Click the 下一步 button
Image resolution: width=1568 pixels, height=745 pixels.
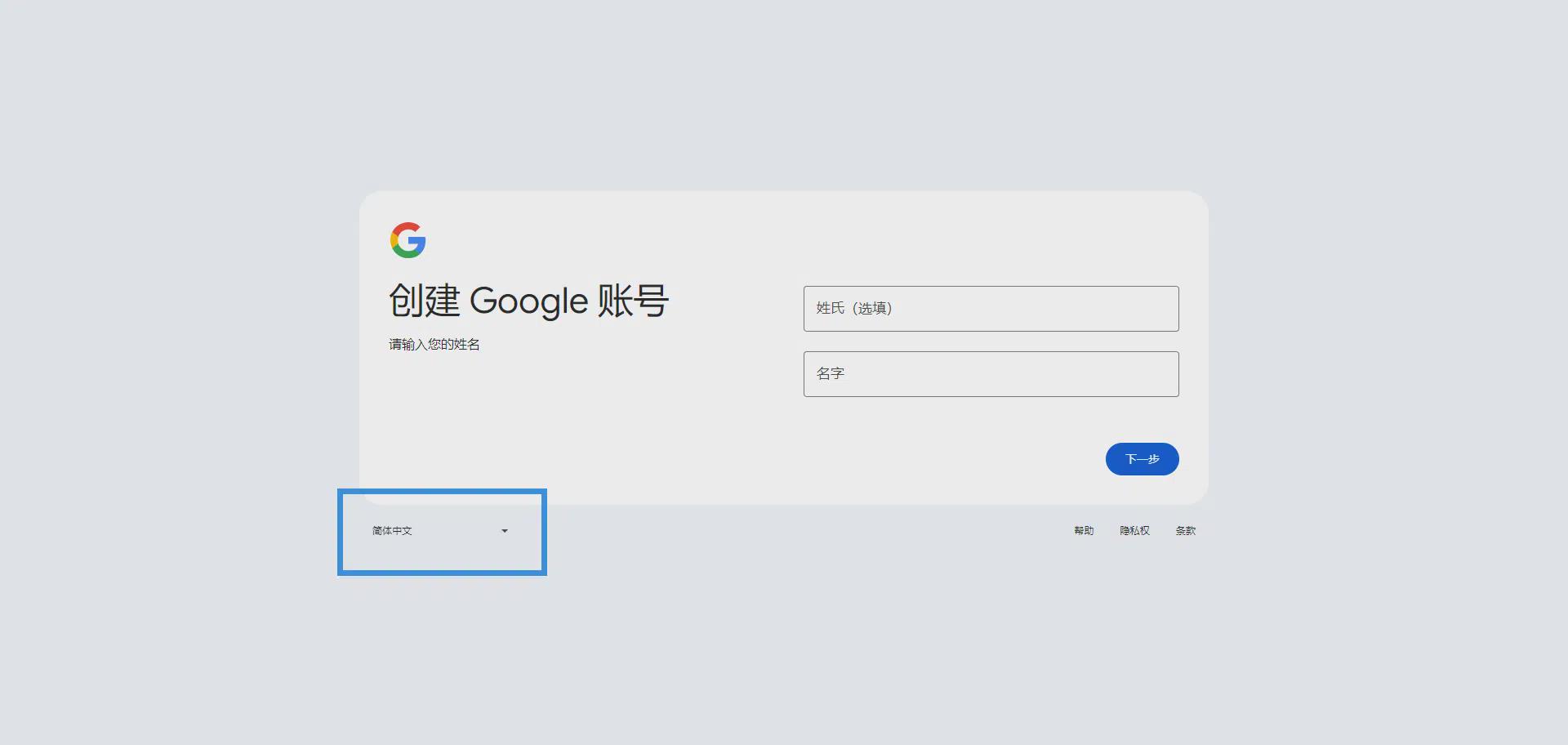click(x=1142, y=459)
